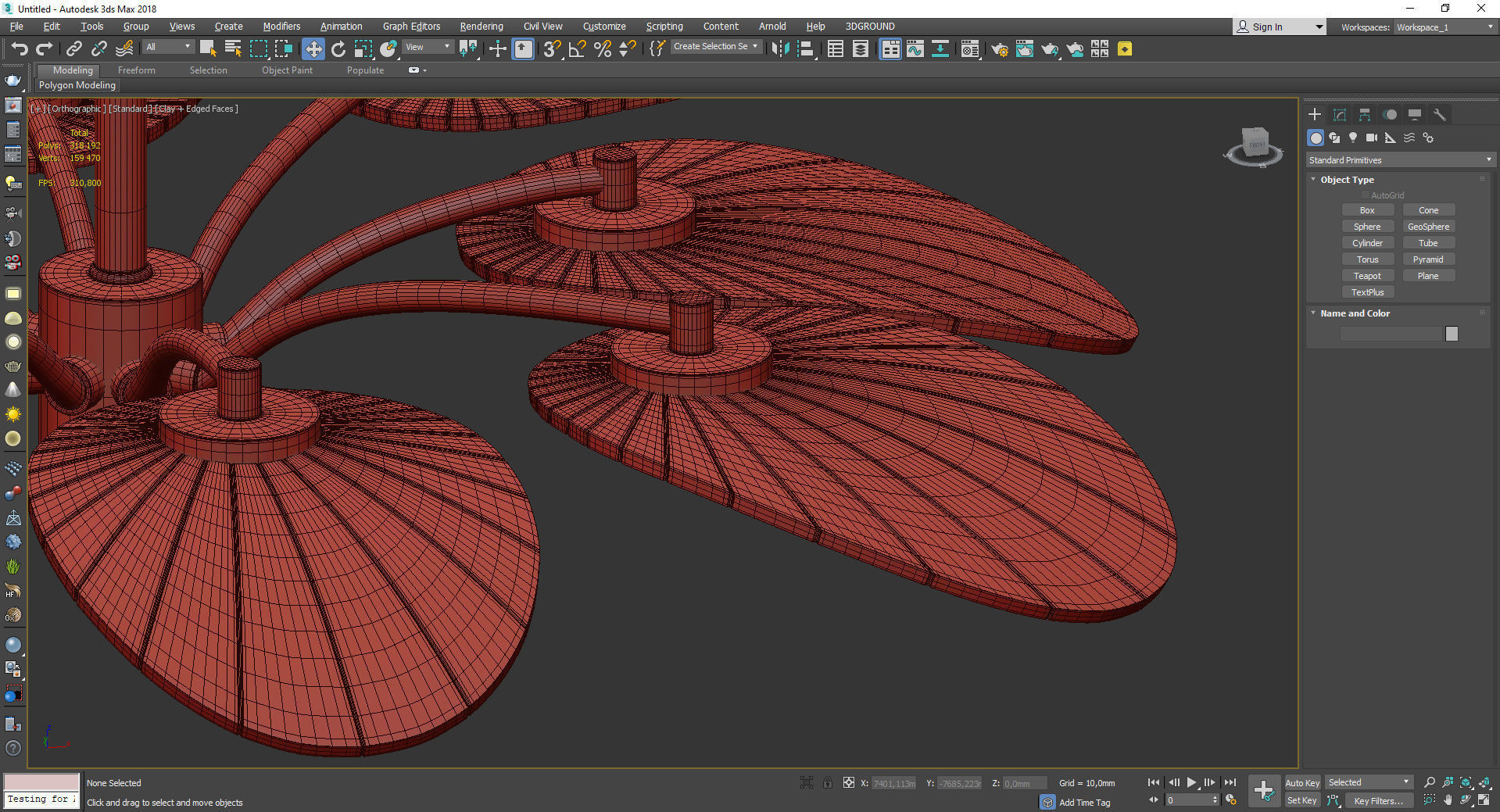Play the animation
1500x812 pixels.
pos(1191,782)
